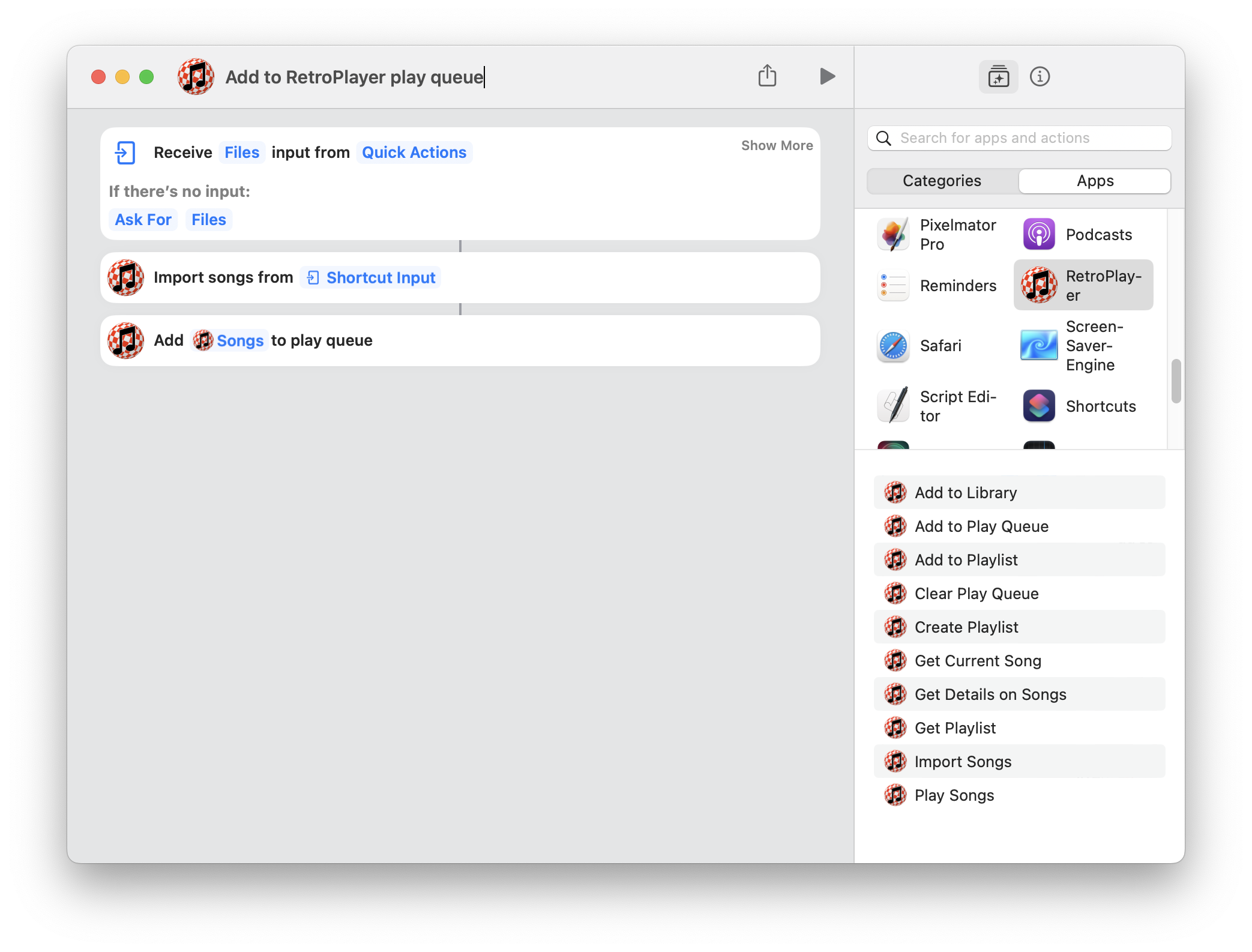Image resolution: width=1252 pixels, height=952 pixels.
Task: Select the Apps tab
Action: coord(1094,181)
